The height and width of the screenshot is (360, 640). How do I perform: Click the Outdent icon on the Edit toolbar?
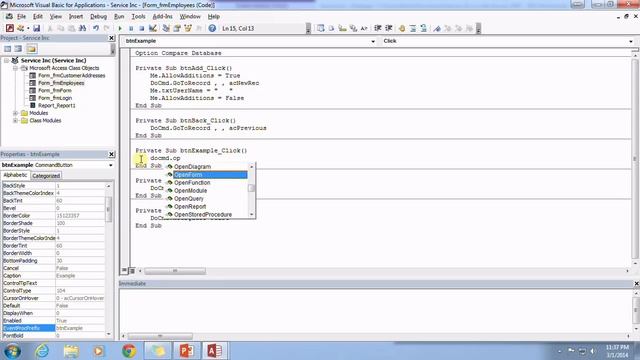(389, 28)
